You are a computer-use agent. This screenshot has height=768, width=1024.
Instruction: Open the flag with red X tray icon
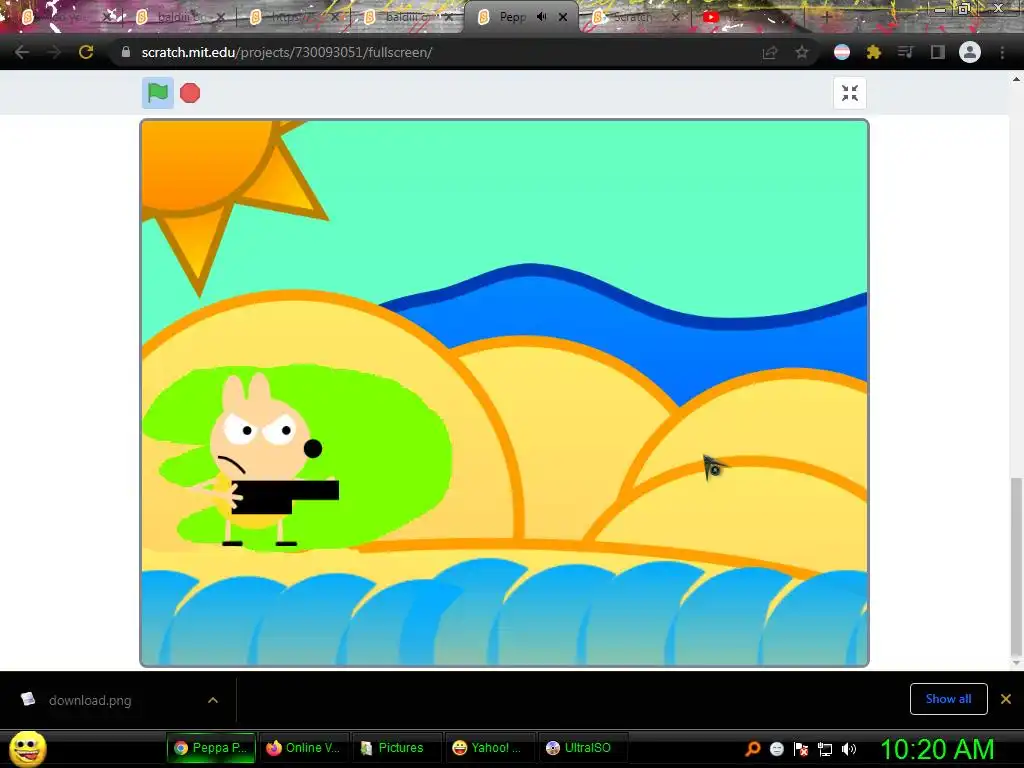pyautogui.click(x=801, y=748)
